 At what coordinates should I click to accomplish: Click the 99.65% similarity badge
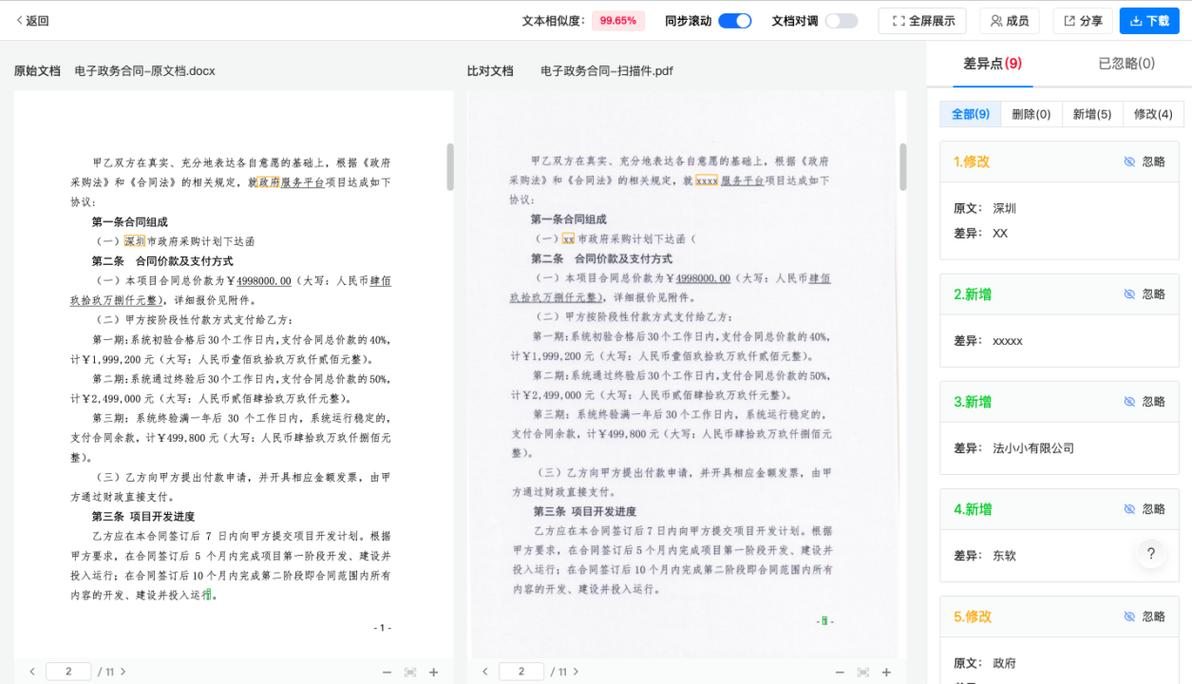tap(617, 21)
